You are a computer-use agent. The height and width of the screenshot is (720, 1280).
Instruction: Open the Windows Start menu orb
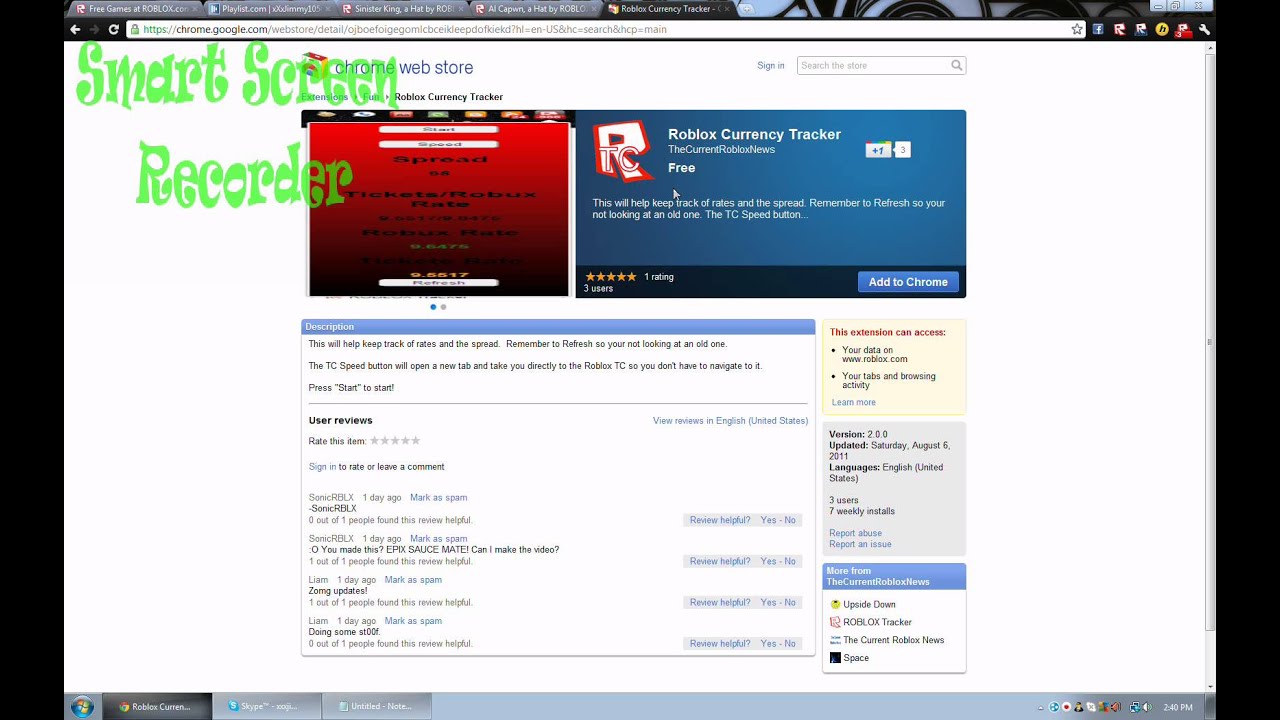click(82, 706)
